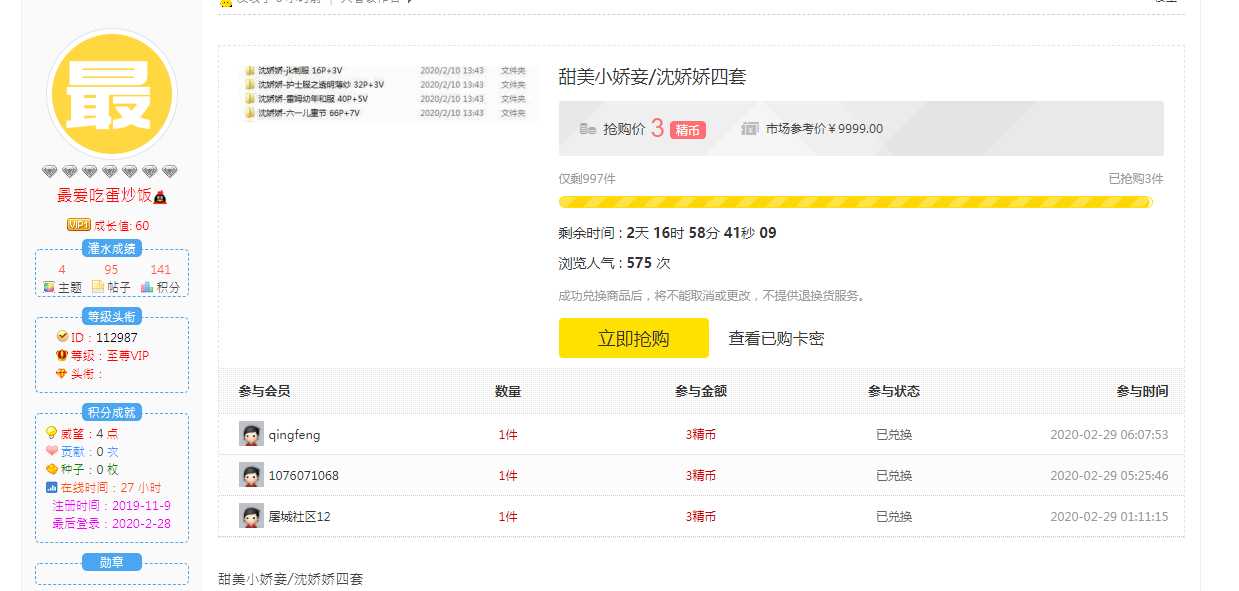Image resolution: width=1239 pixels, height=591 pixels.
Task: Click the points count 141
Action: tap(161, 270)
